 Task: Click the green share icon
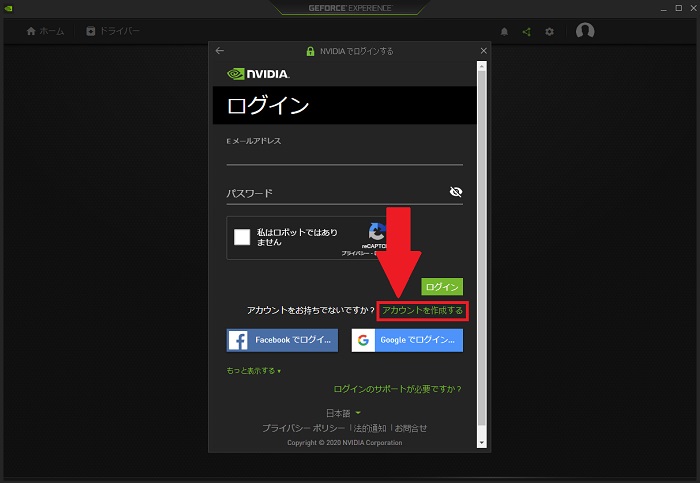click(x=527, y=32)
